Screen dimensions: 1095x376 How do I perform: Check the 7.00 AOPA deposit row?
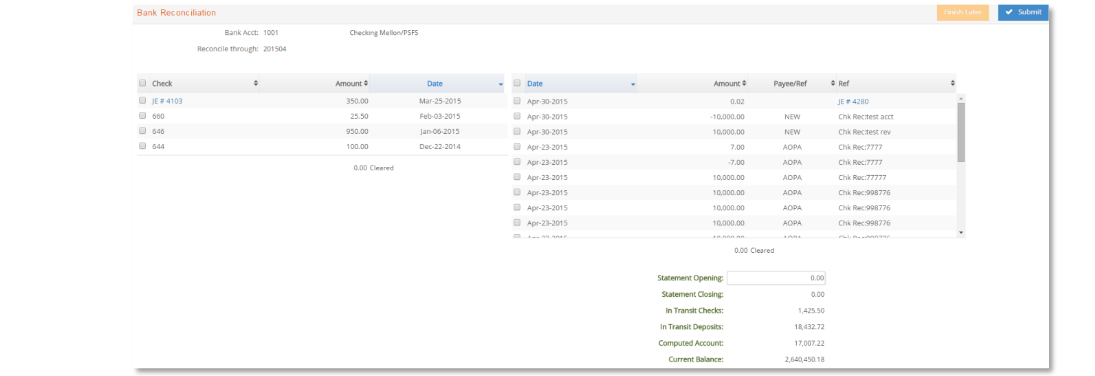[517, 147]
